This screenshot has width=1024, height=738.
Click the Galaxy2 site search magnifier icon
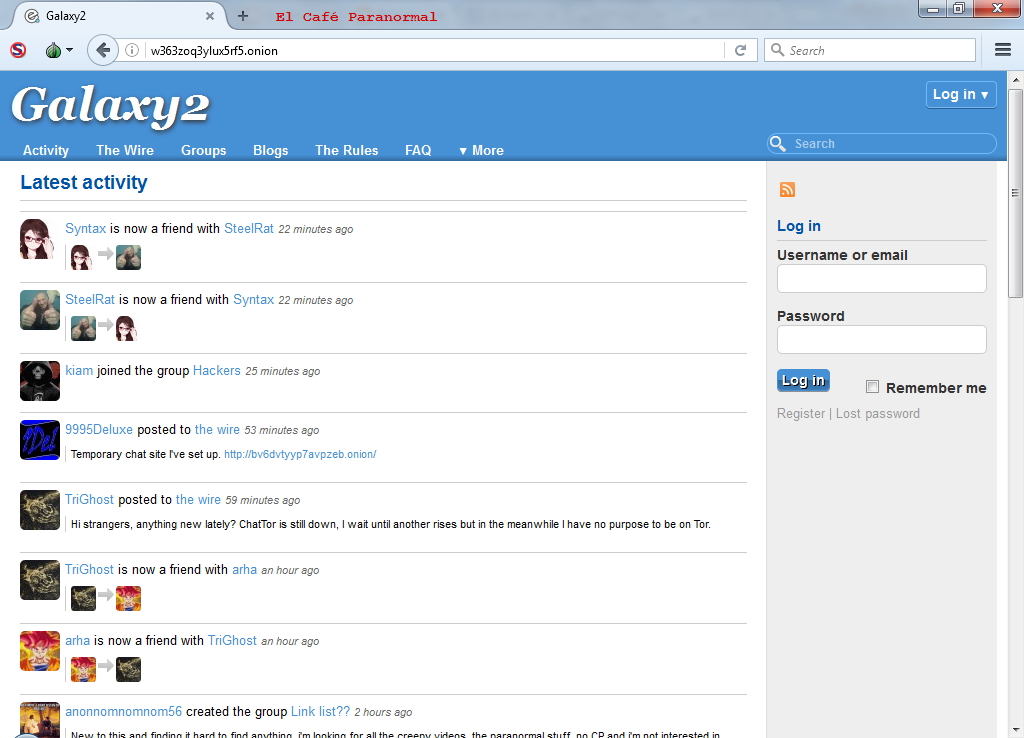pyautogui.click(x=778, y=143)
